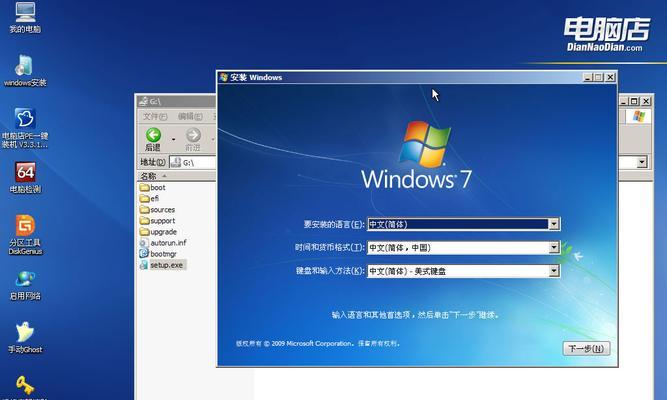Click the 中文(简体) - 美式键盘 value
Image resolution: width=667 pixels, height=400 pixels.
(407, 271)
